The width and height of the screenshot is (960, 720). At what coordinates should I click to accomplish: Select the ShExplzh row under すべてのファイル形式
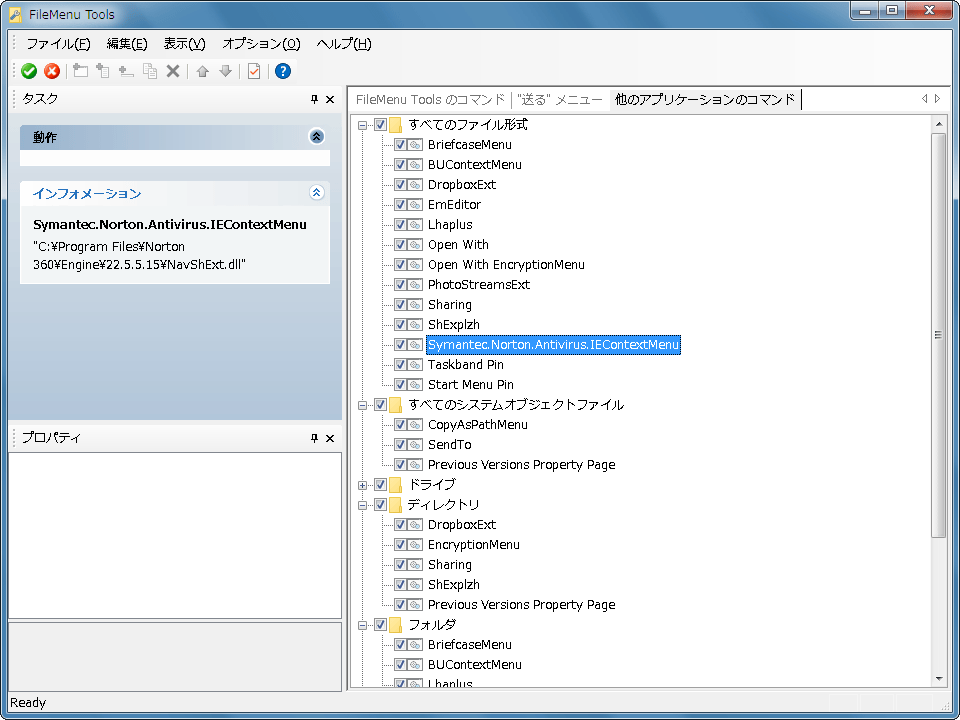pyautogui.click(x=454, y=324)
